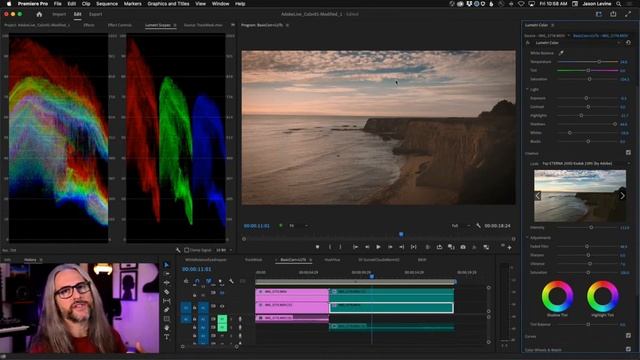
Task: Open the Sequence menu
Action: (x=107, y=4)
